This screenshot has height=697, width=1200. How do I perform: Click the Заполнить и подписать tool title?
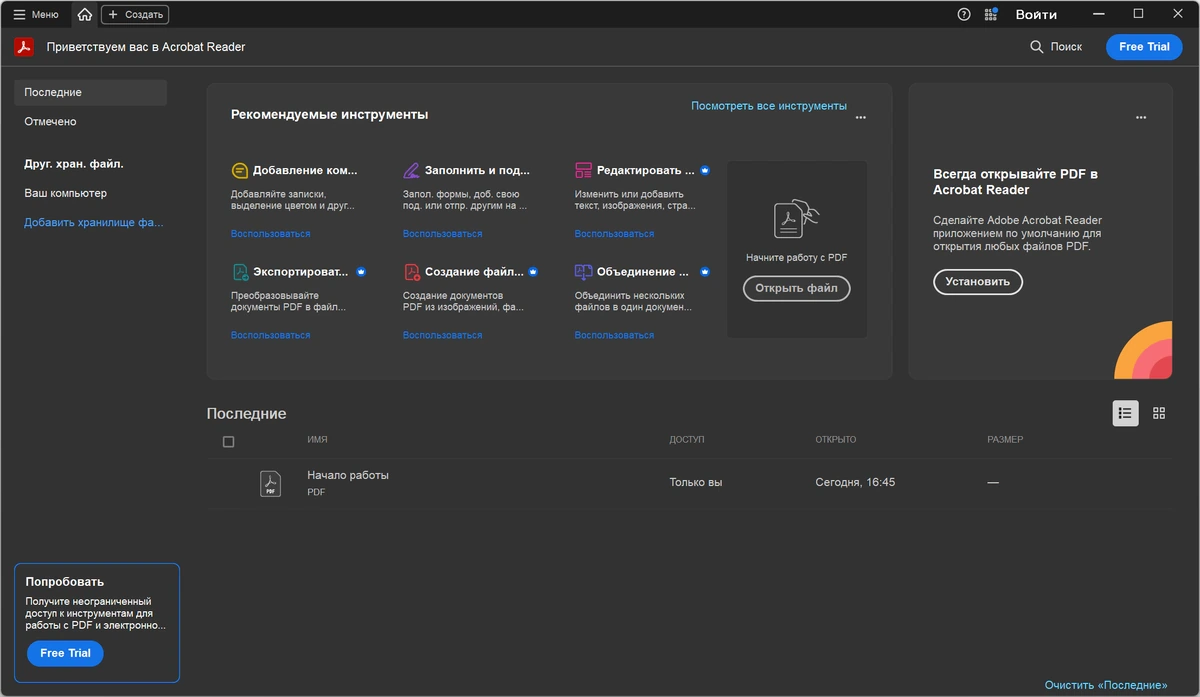pos(477,171)
